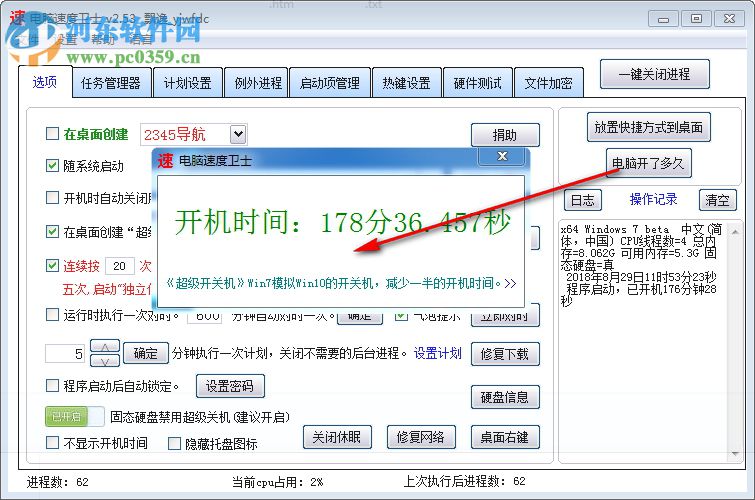
Task: Click the 进程数: 62 status text
Action: (x=58, y=482)
